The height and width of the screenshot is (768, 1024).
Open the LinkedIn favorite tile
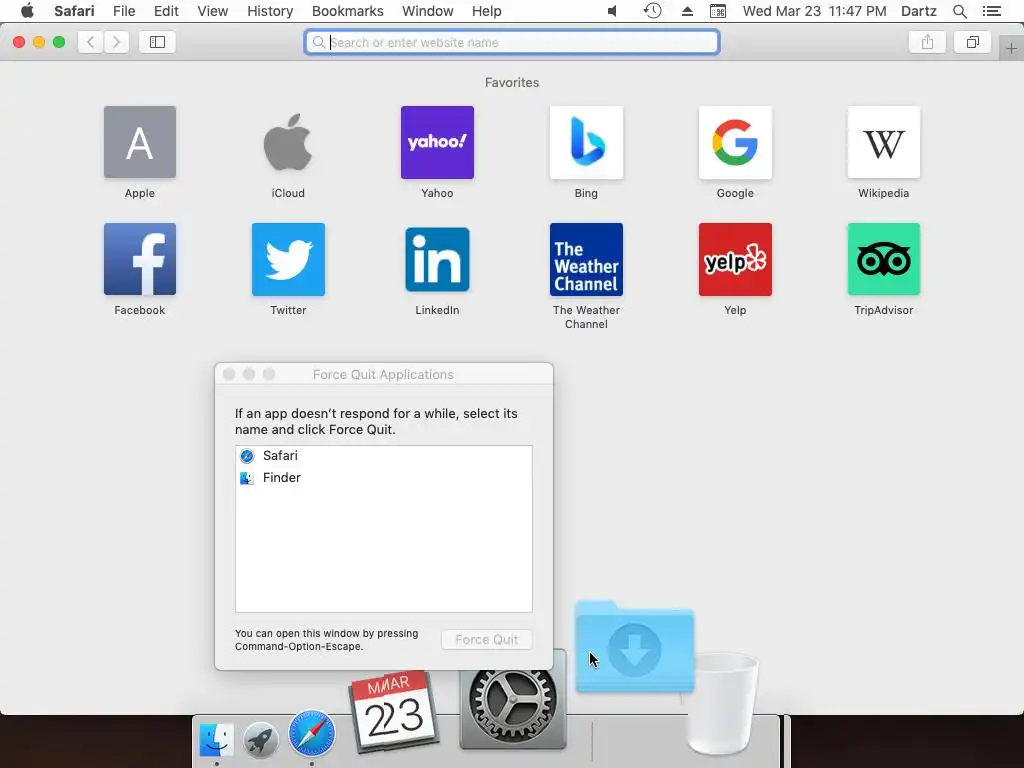pyautogui.click(x=437, y=259)
